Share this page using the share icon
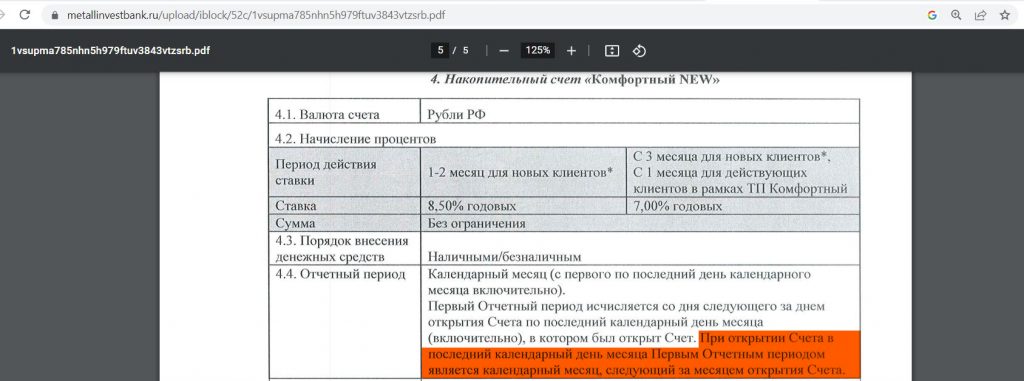The width and height of the screenshot is (1024, 381). click(980, 15)
